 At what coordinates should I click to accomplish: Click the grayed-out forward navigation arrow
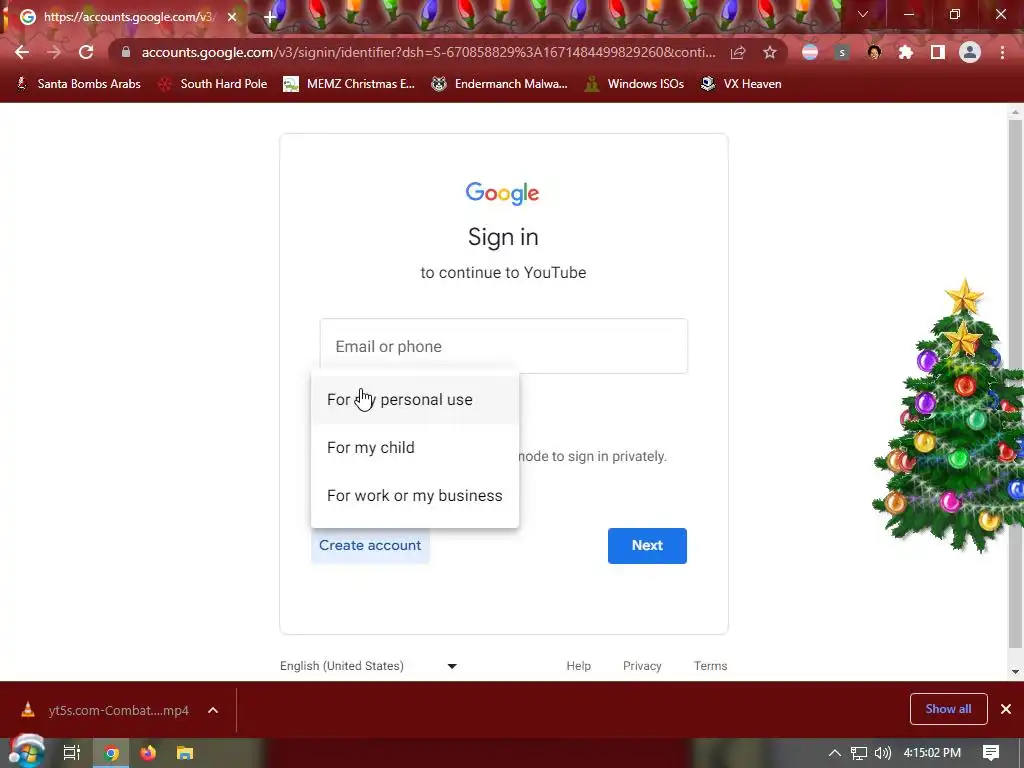(x=54, y=52)
